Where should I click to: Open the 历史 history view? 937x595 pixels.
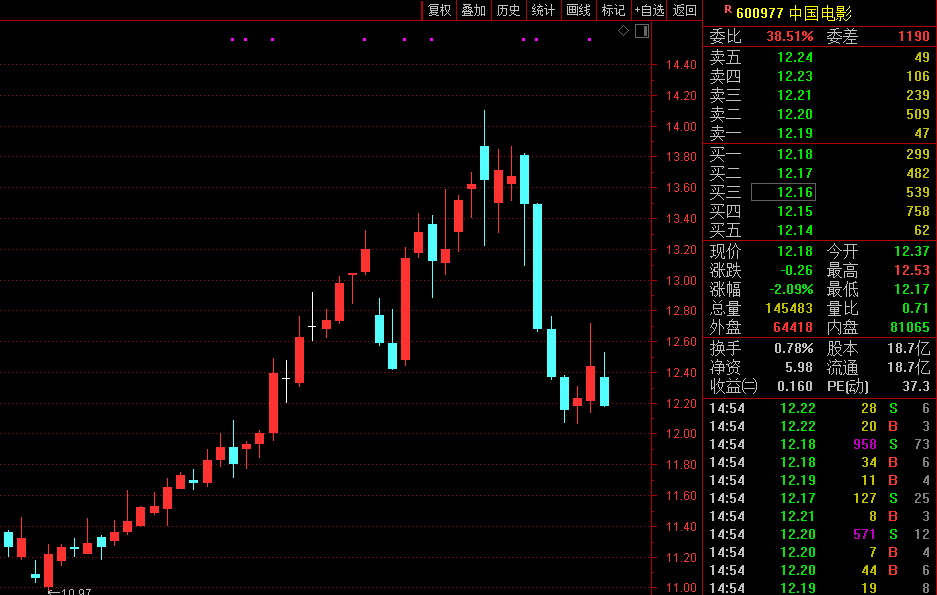(x=508, y=11)
